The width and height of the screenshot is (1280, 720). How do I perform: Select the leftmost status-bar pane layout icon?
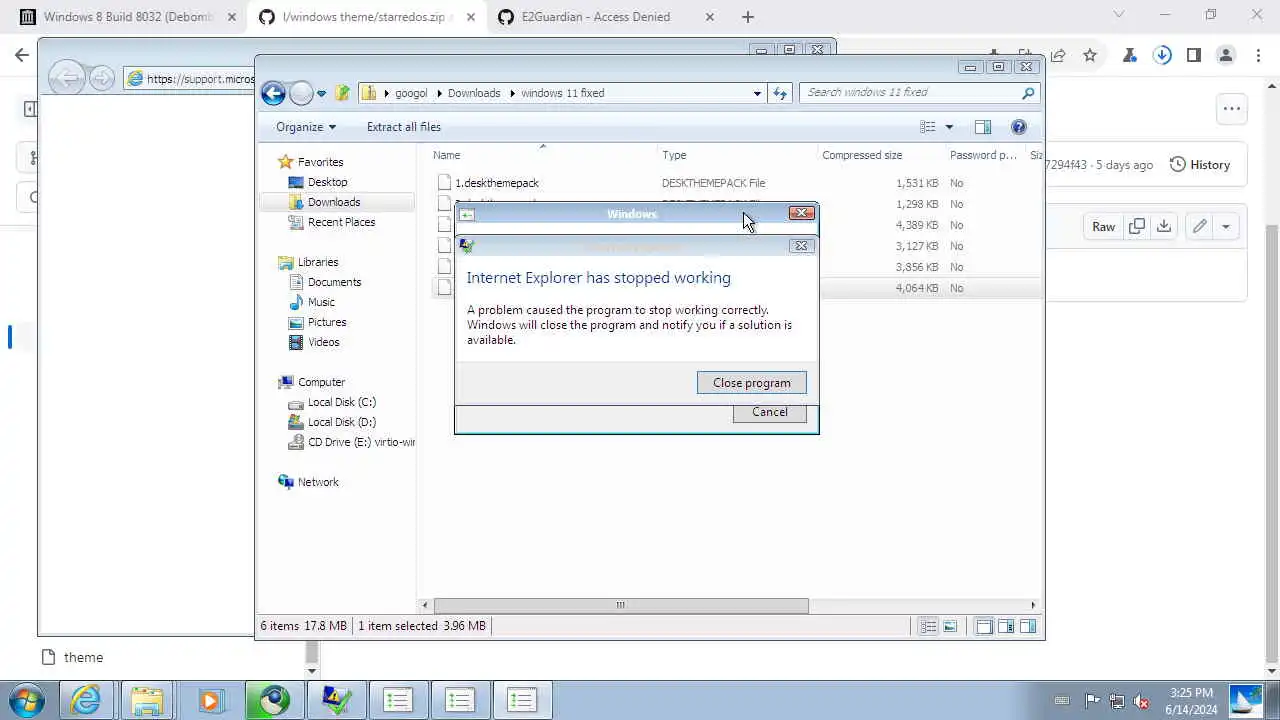[984, 627]
